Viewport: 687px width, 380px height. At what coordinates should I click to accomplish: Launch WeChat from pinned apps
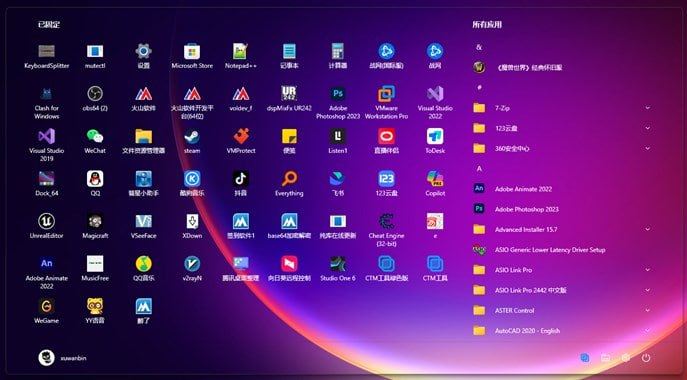coord(95,141)
